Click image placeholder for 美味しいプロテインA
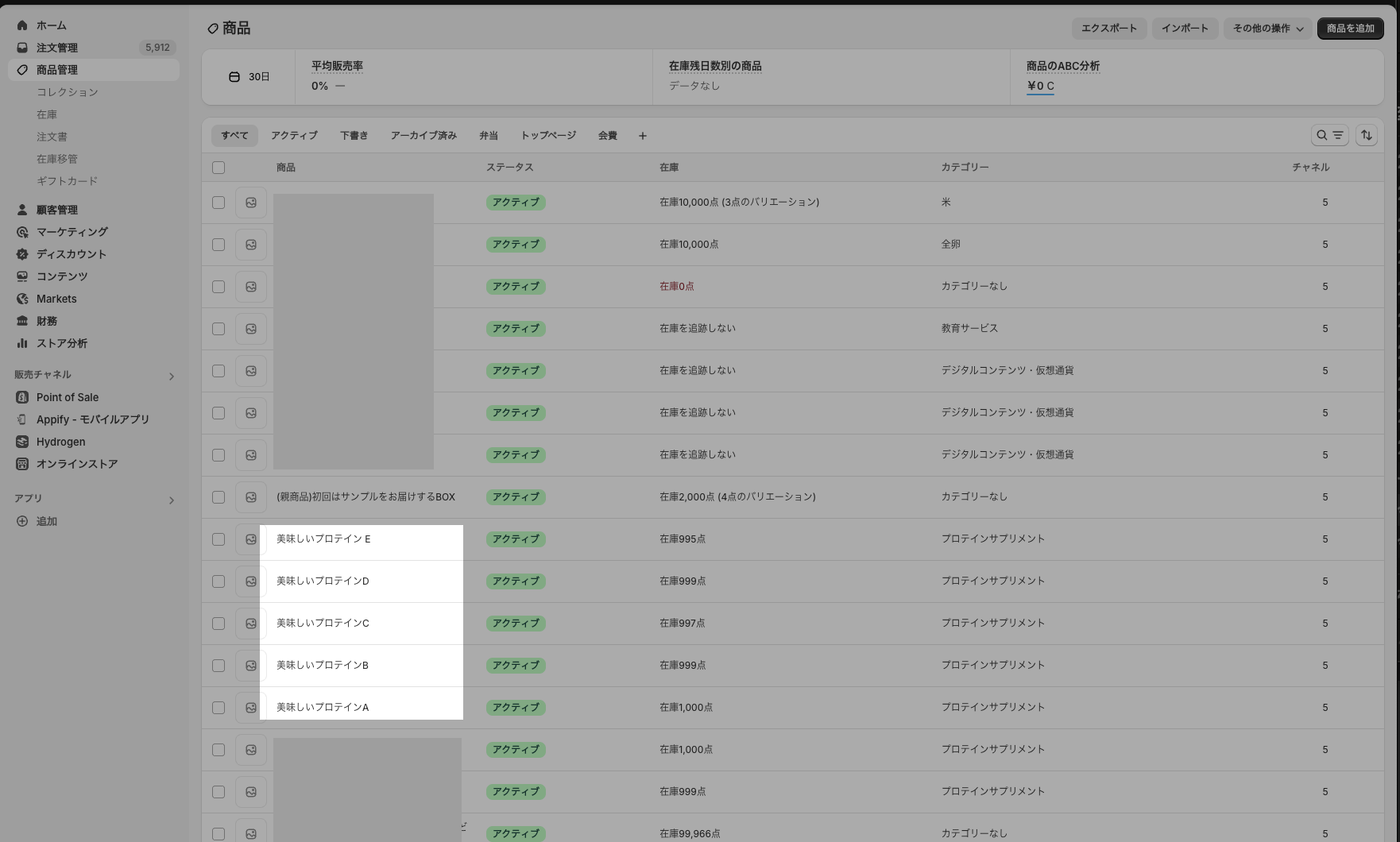 click(x=251, y=708)
